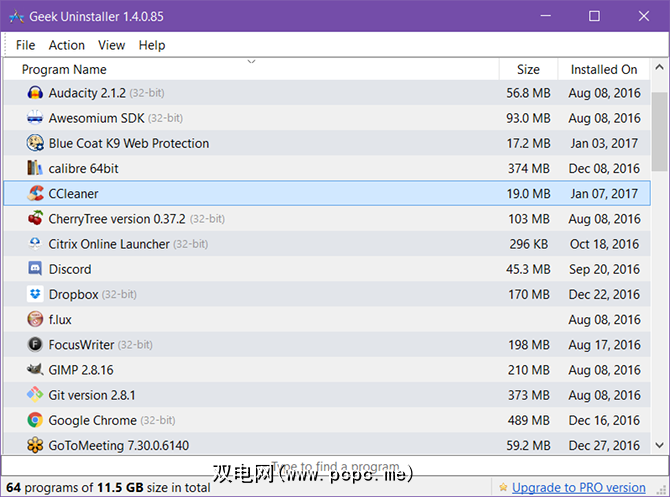Select the CCleaner program name
Viewport: 670px width, 497px height.
click(73, 194)
